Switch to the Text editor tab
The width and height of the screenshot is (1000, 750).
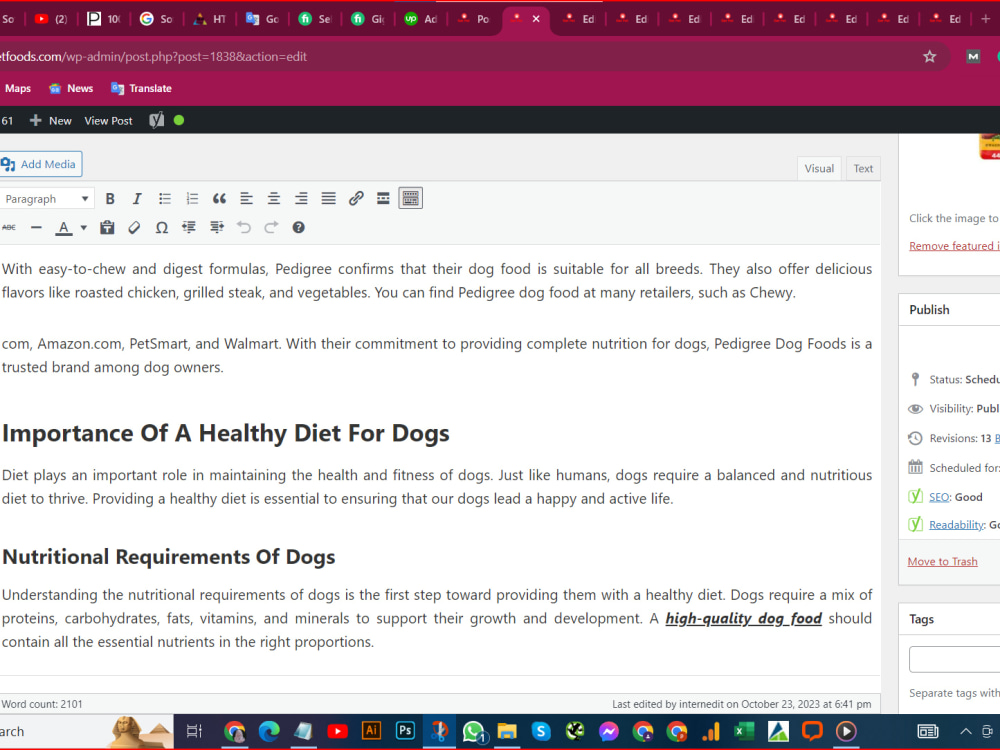(x=863, y=169)
